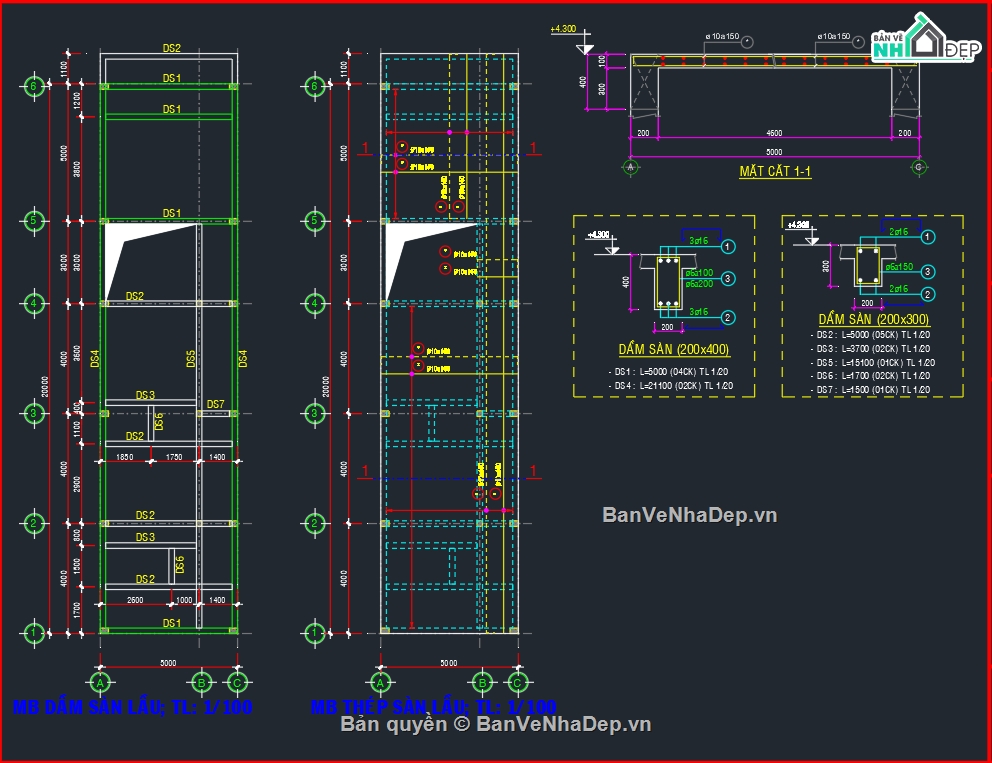Select grid bubble A under left beam plan
The image size is (992, 763).
click(99, 682)
